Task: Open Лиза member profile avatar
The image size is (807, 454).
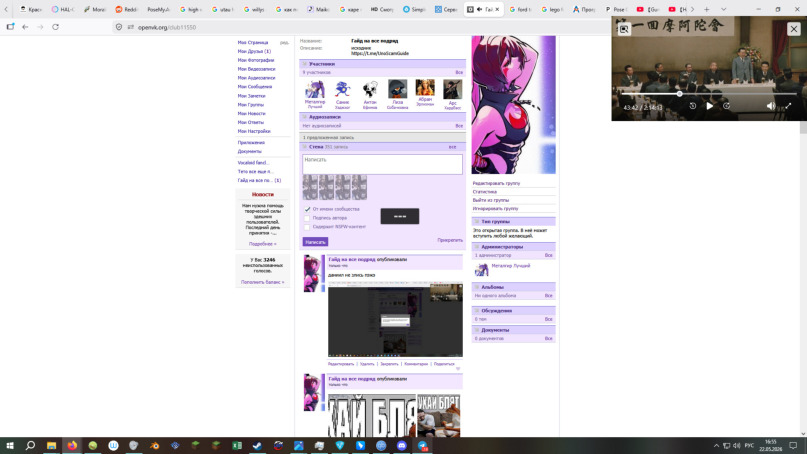Action: (397, 89)
